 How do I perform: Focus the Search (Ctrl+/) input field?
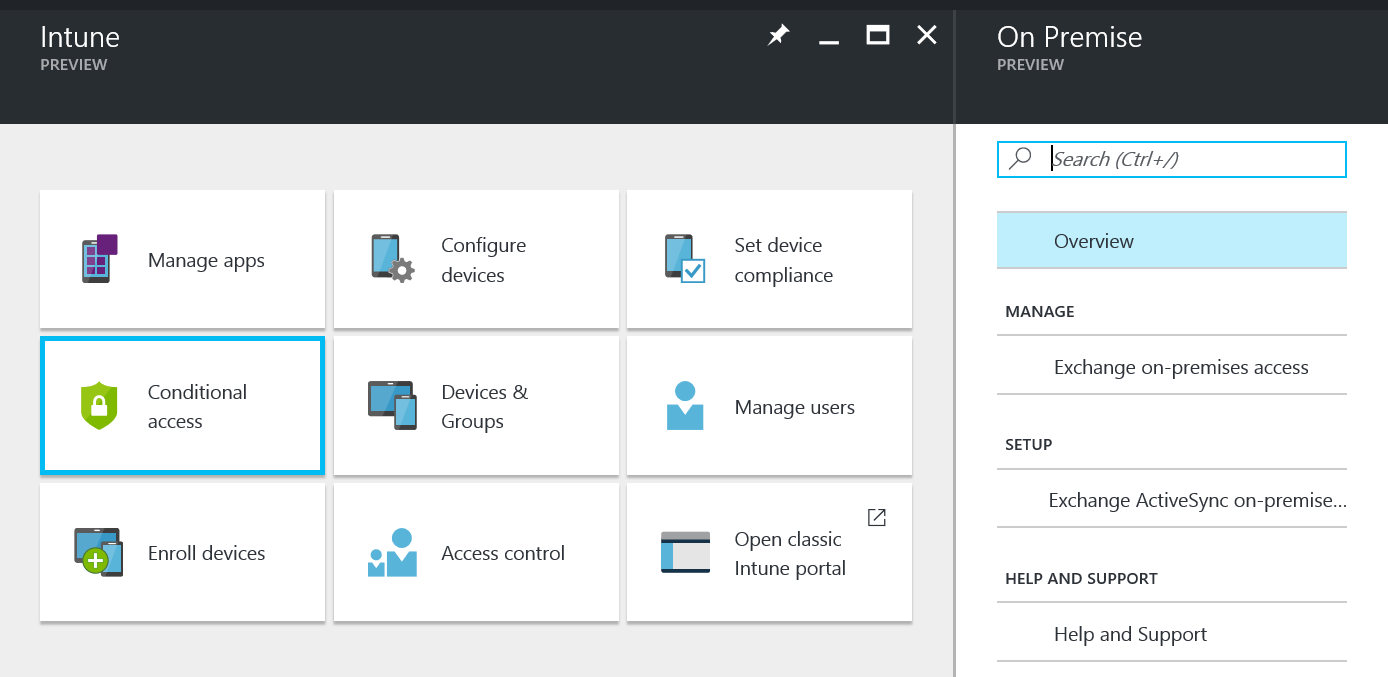pos(1190,159)
